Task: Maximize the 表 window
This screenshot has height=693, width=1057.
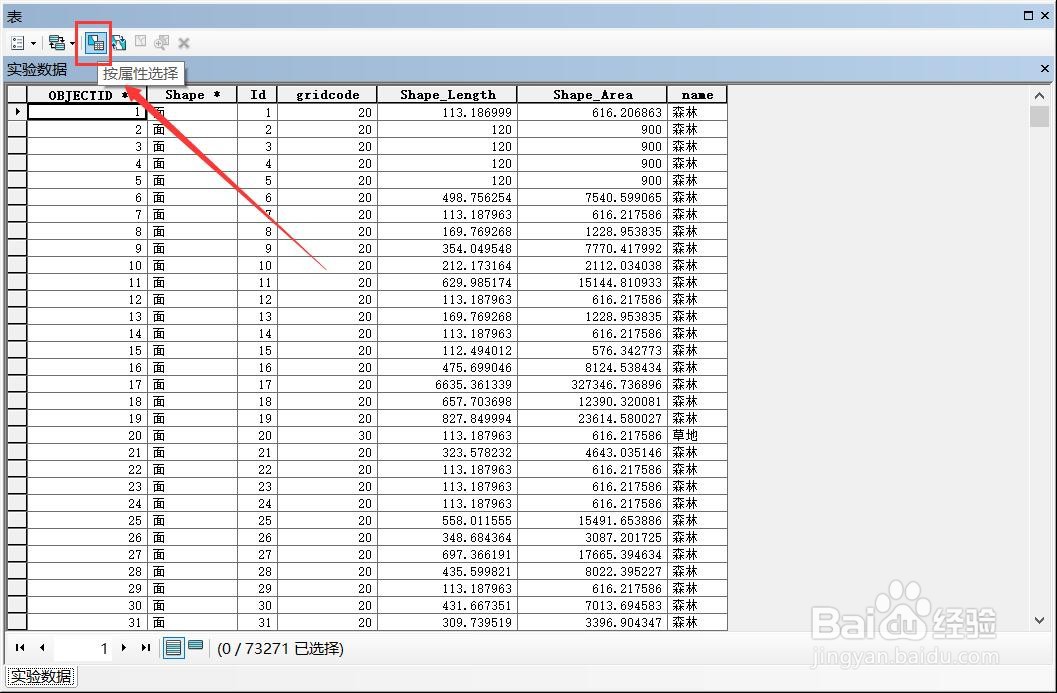Action: [1029, 15]
